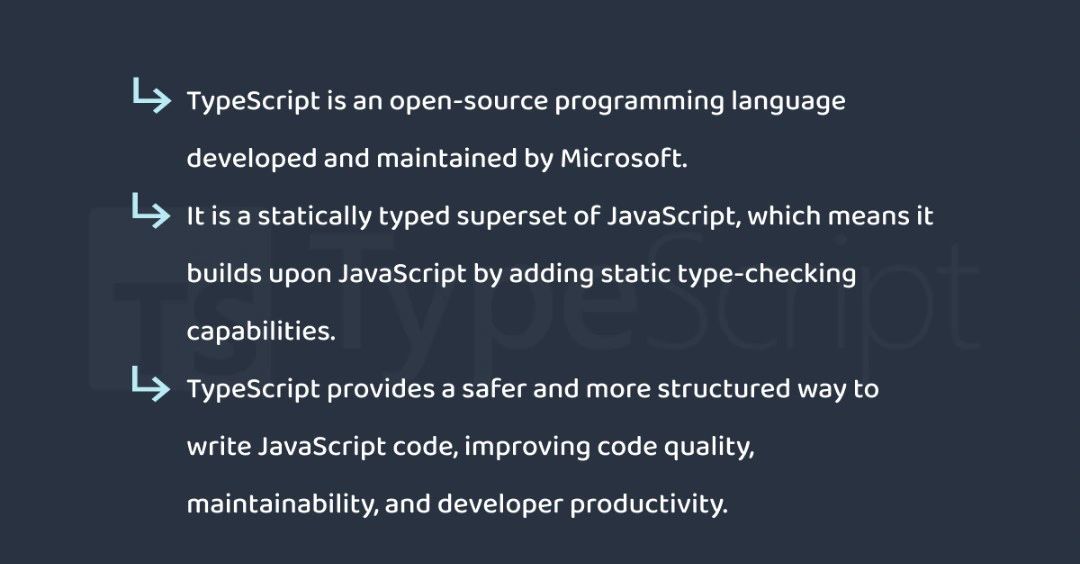The width and height of the screenshot is (1080, 564).
Task: Select the line "developed and maintained by Microsoft."
Action: [437, 159]
